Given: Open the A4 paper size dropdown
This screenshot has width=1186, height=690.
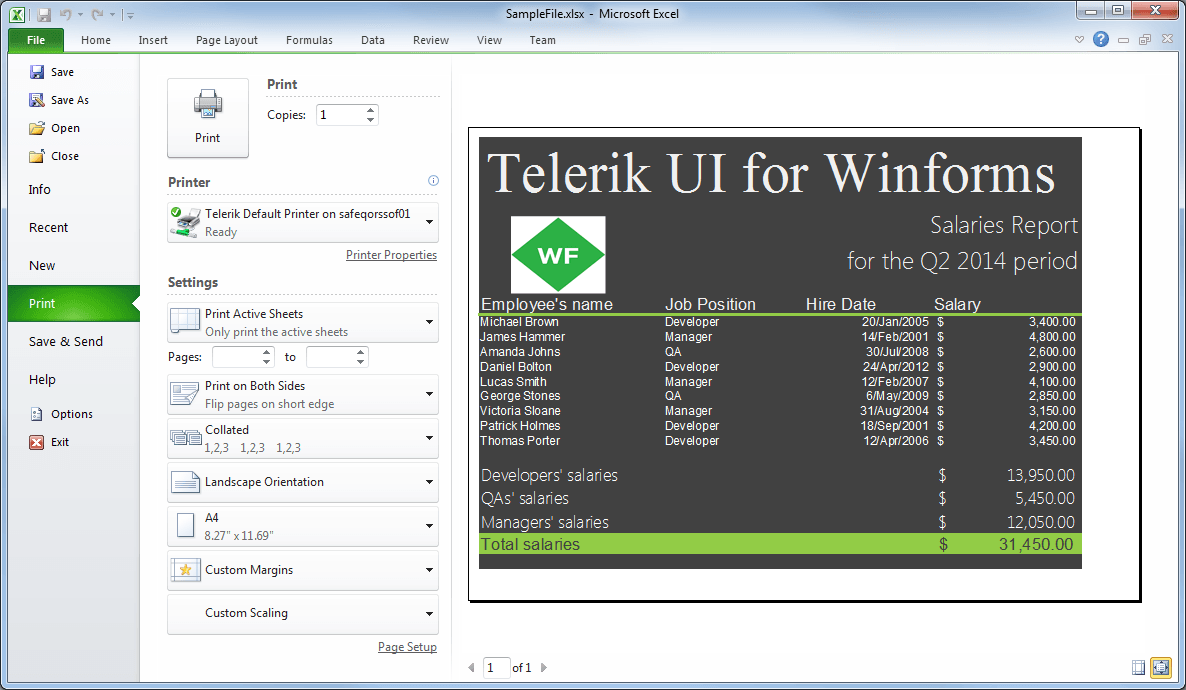Looking at the screenshot, I should 303,526.
